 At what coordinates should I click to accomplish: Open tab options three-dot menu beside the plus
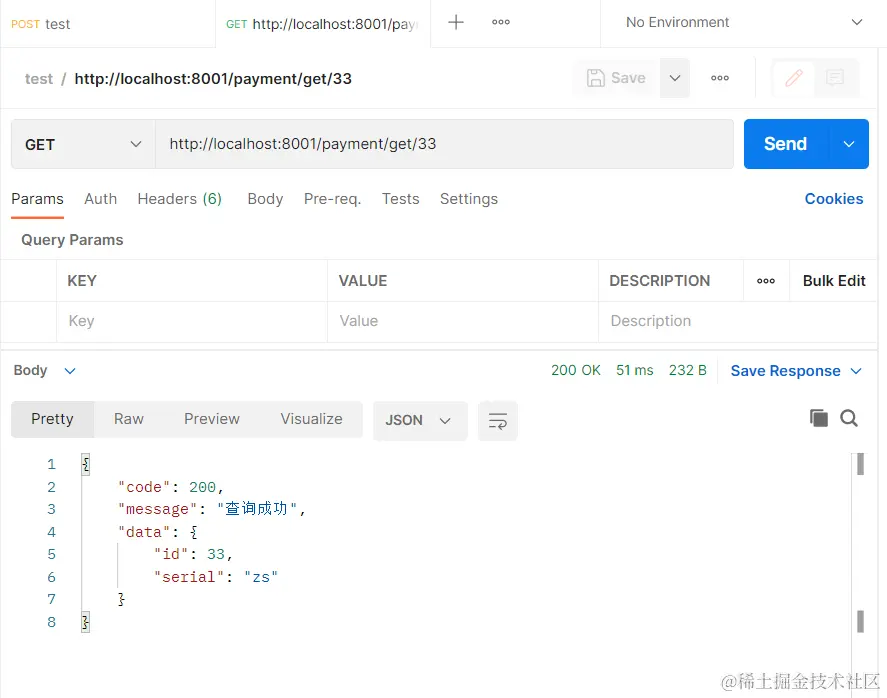(501, 23)
